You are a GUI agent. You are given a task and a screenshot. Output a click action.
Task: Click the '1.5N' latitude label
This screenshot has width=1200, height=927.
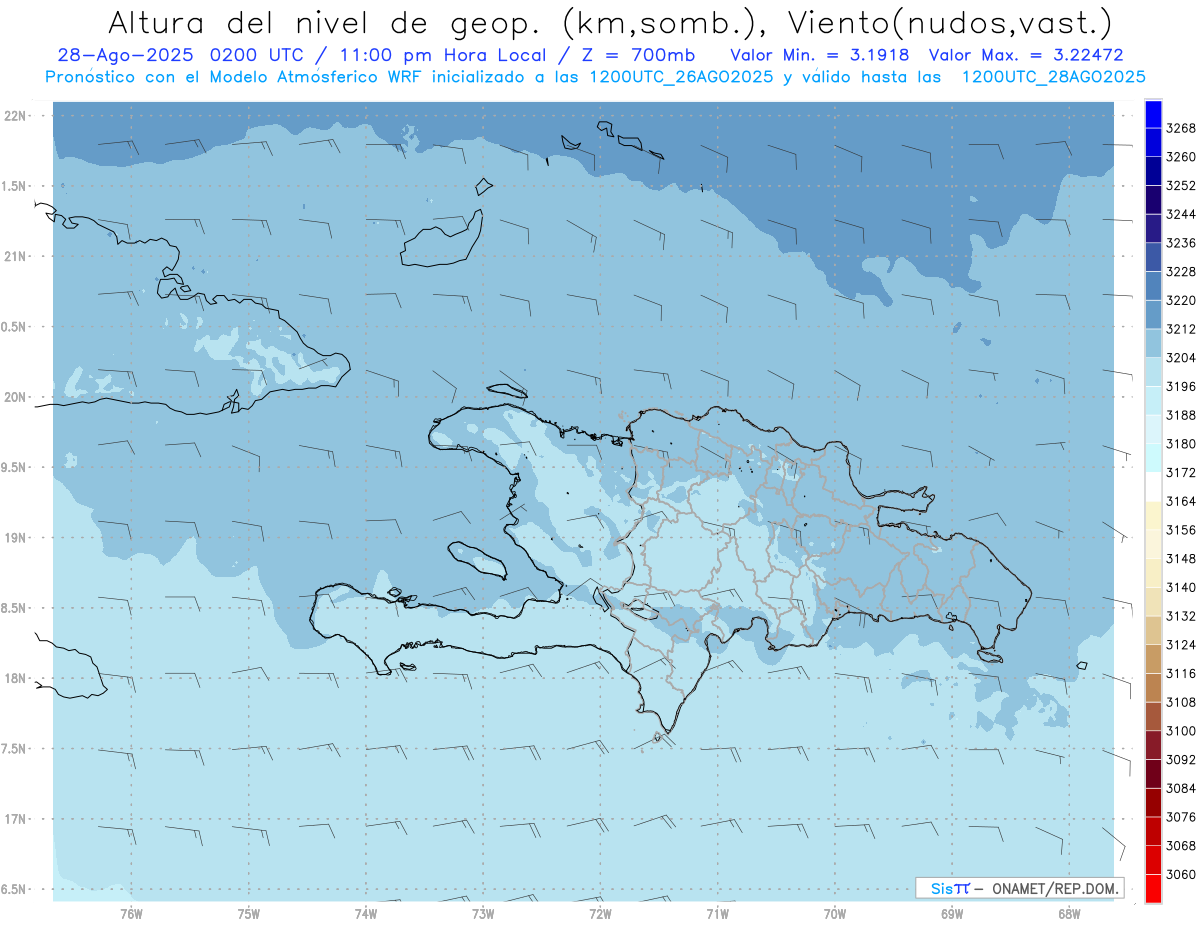tap(14, 186)
